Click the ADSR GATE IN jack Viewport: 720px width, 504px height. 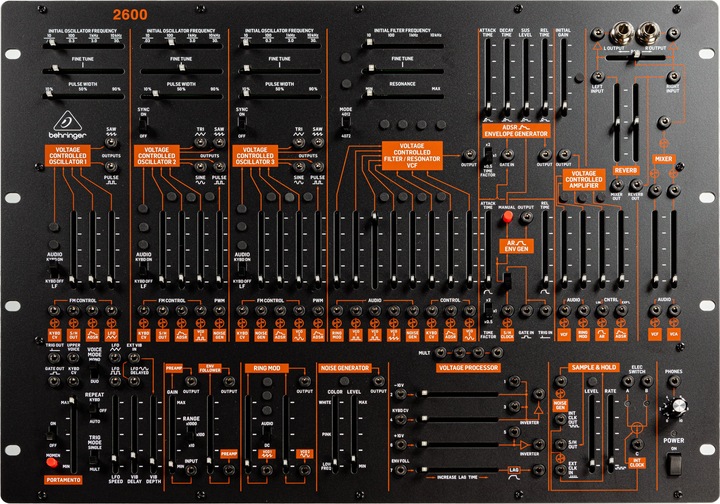pyautogui.click(x=507, y=155)
